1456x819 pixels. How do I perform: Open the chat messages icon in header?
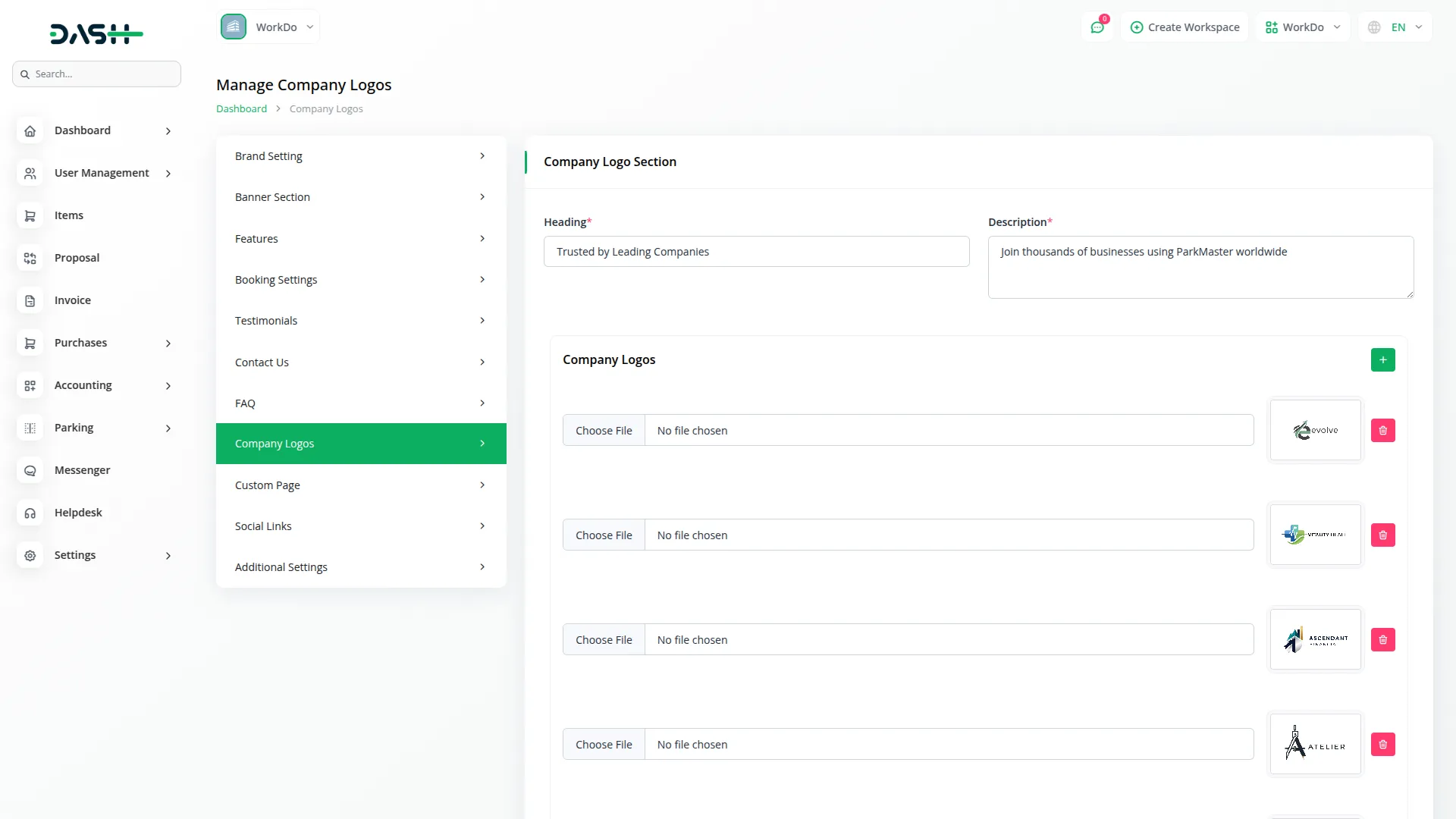[x=1097, y=27]
